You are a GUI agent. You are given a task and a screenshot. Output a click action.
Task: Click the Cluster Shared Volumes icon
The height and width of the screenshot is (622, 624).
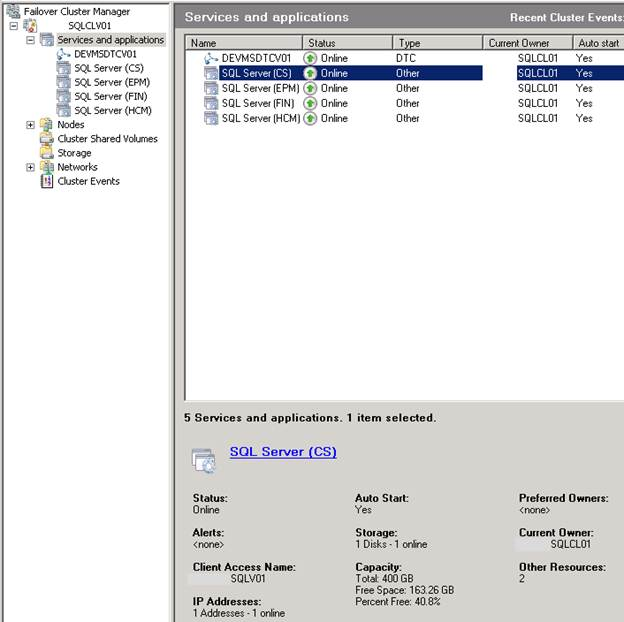pos(47,138)
